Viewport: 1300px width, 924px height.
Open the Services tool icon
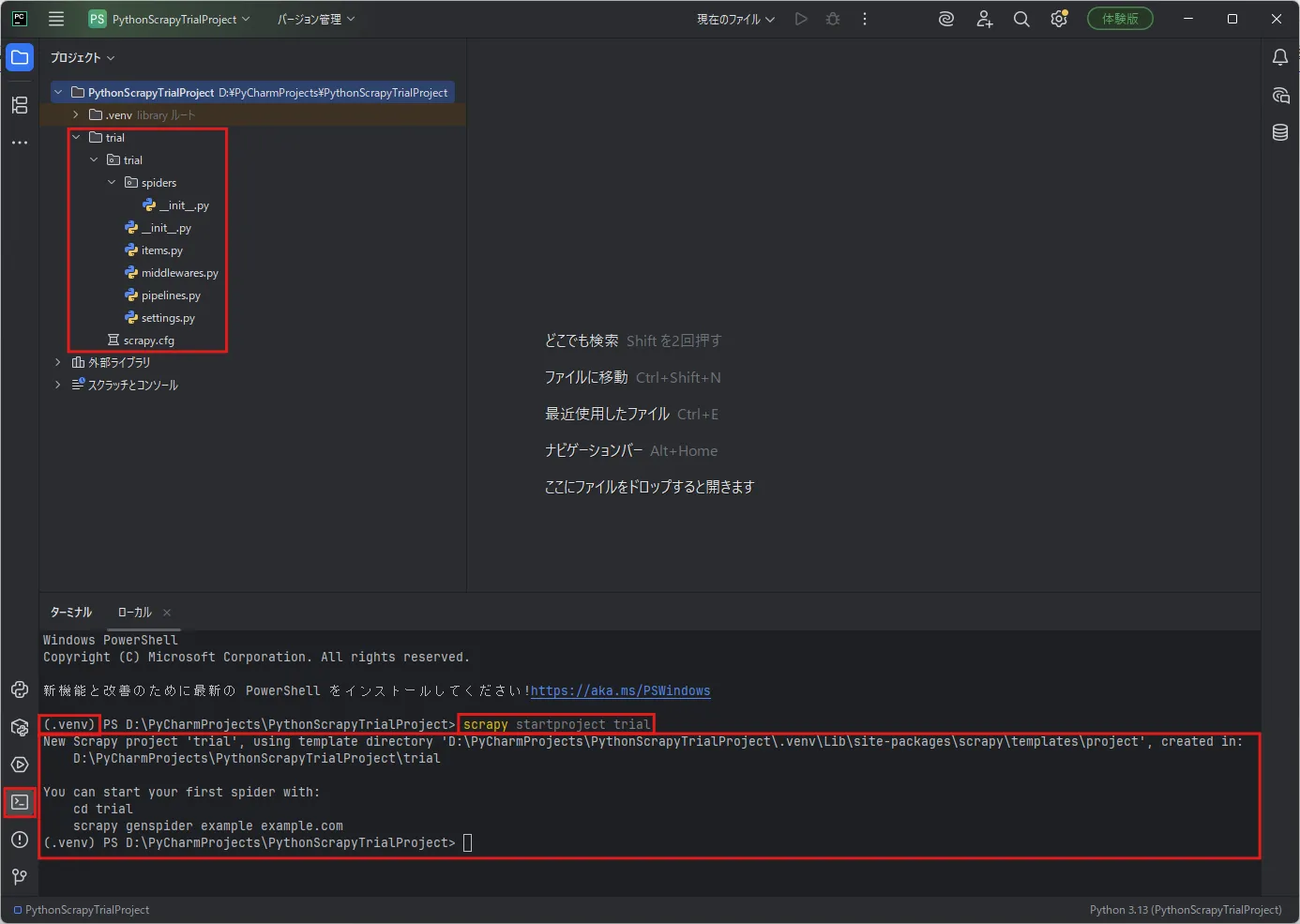click(x=20, y=765)
